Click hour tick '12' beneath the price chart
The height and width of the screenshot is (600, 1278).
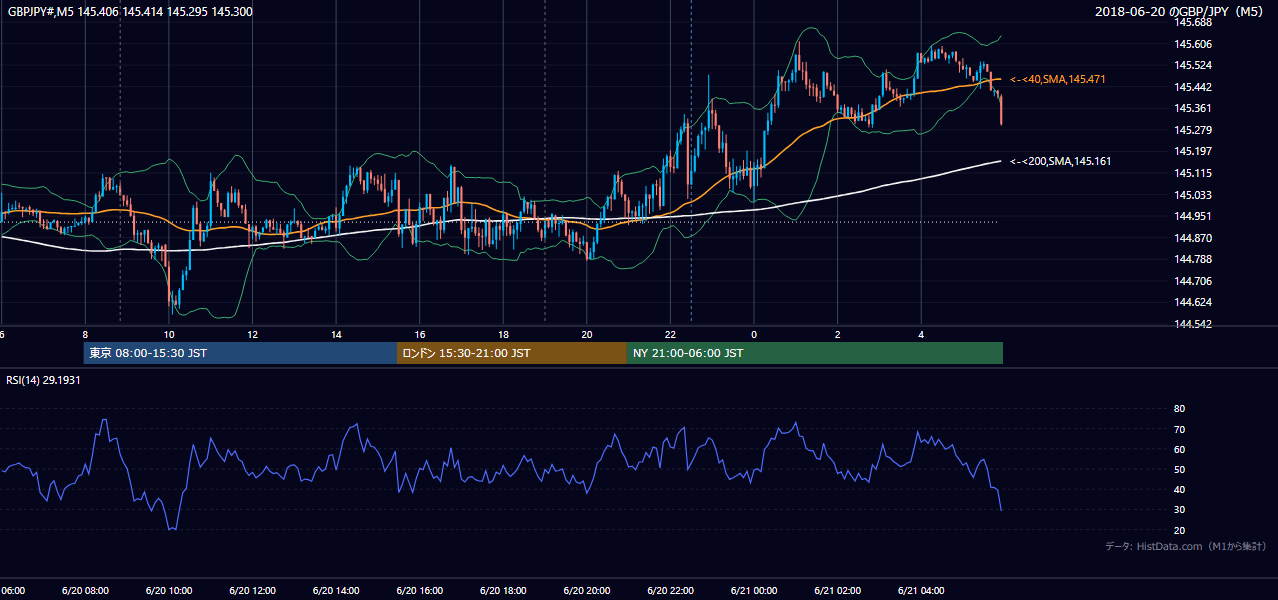coord(253,335)
